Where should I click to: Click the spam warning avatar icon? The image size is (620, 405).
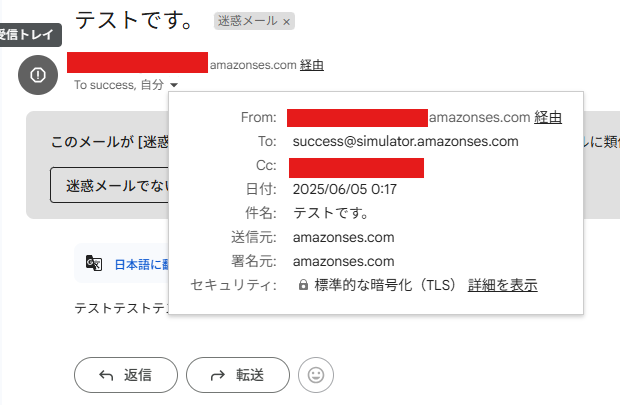(x=38, y=75)
